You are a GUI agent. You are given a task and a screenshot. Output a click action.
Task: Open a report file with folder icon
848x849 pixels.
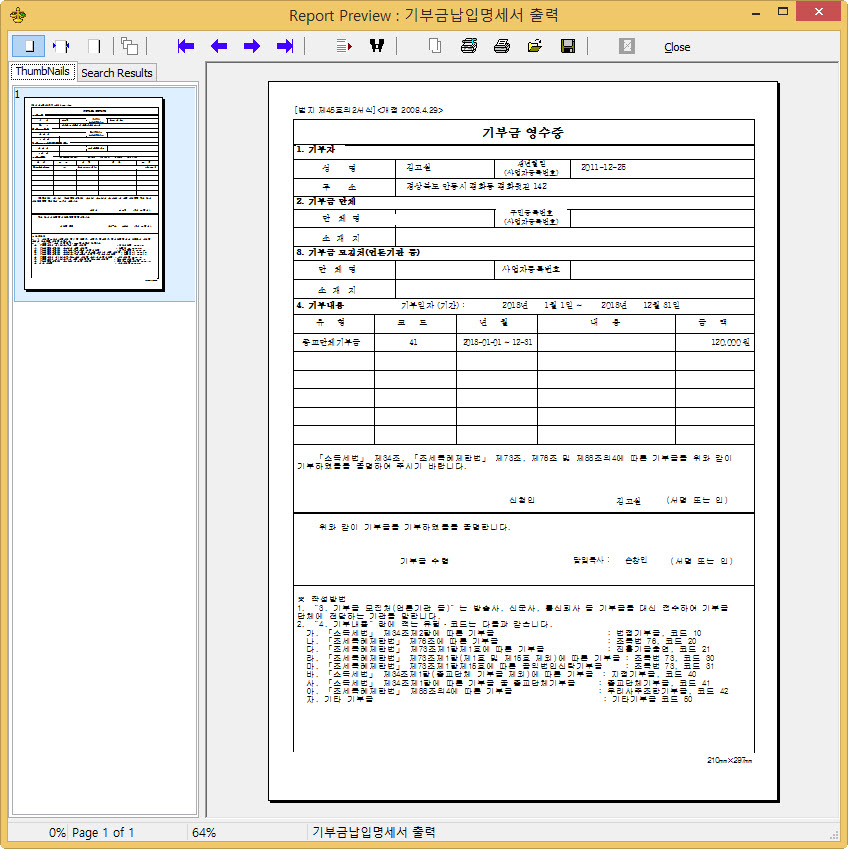[x=535, y=46]
